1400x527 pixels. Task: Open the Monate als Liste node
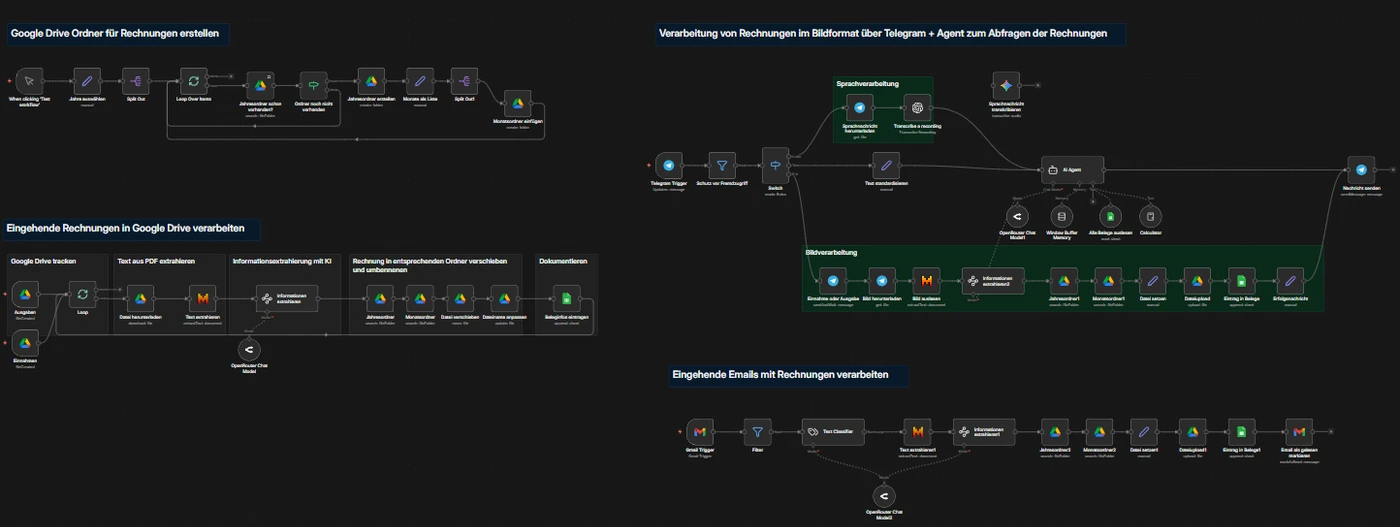click(x=419, y=81)
